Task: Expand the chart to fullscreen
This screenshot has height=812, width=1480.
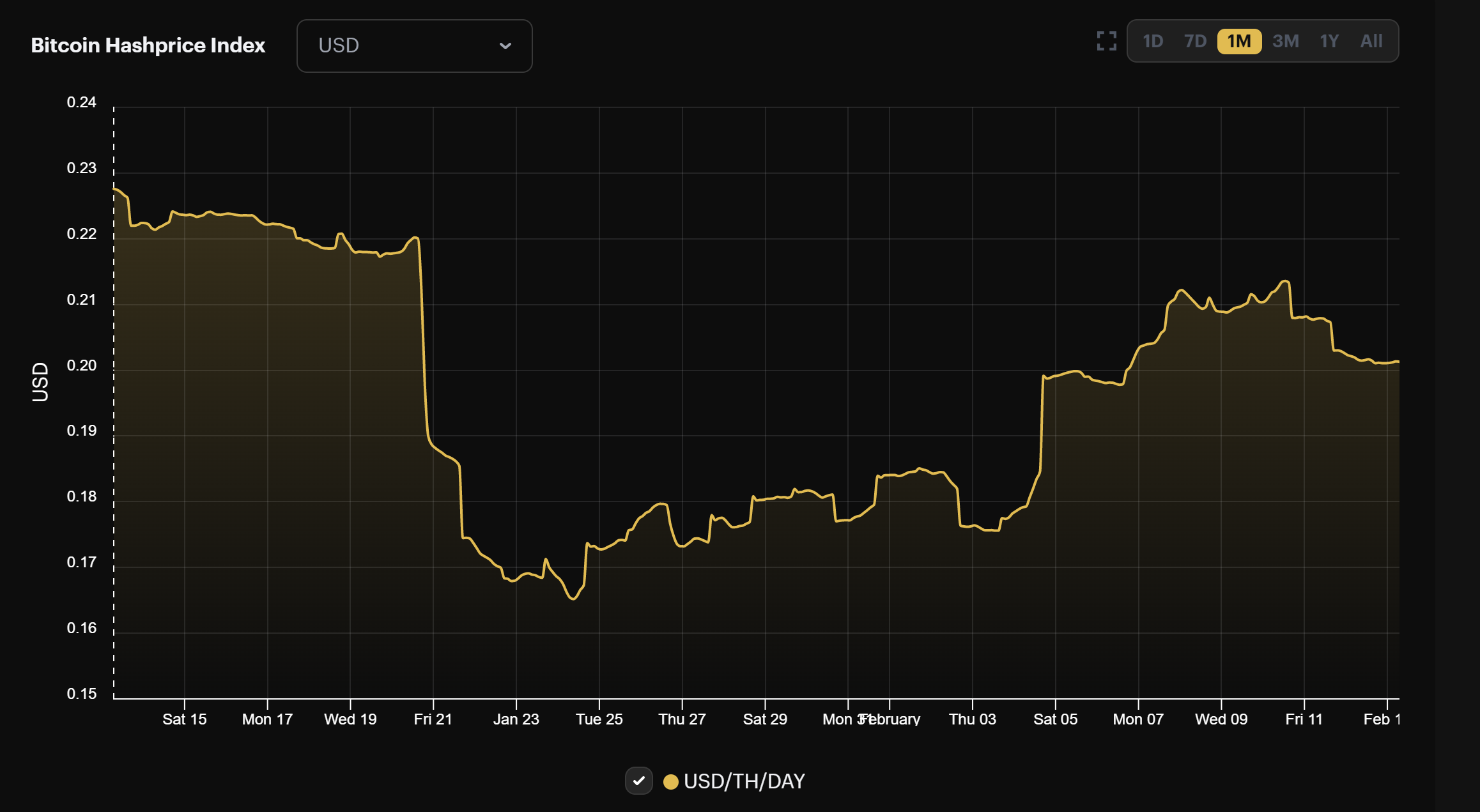Action: coord(1106,41)
